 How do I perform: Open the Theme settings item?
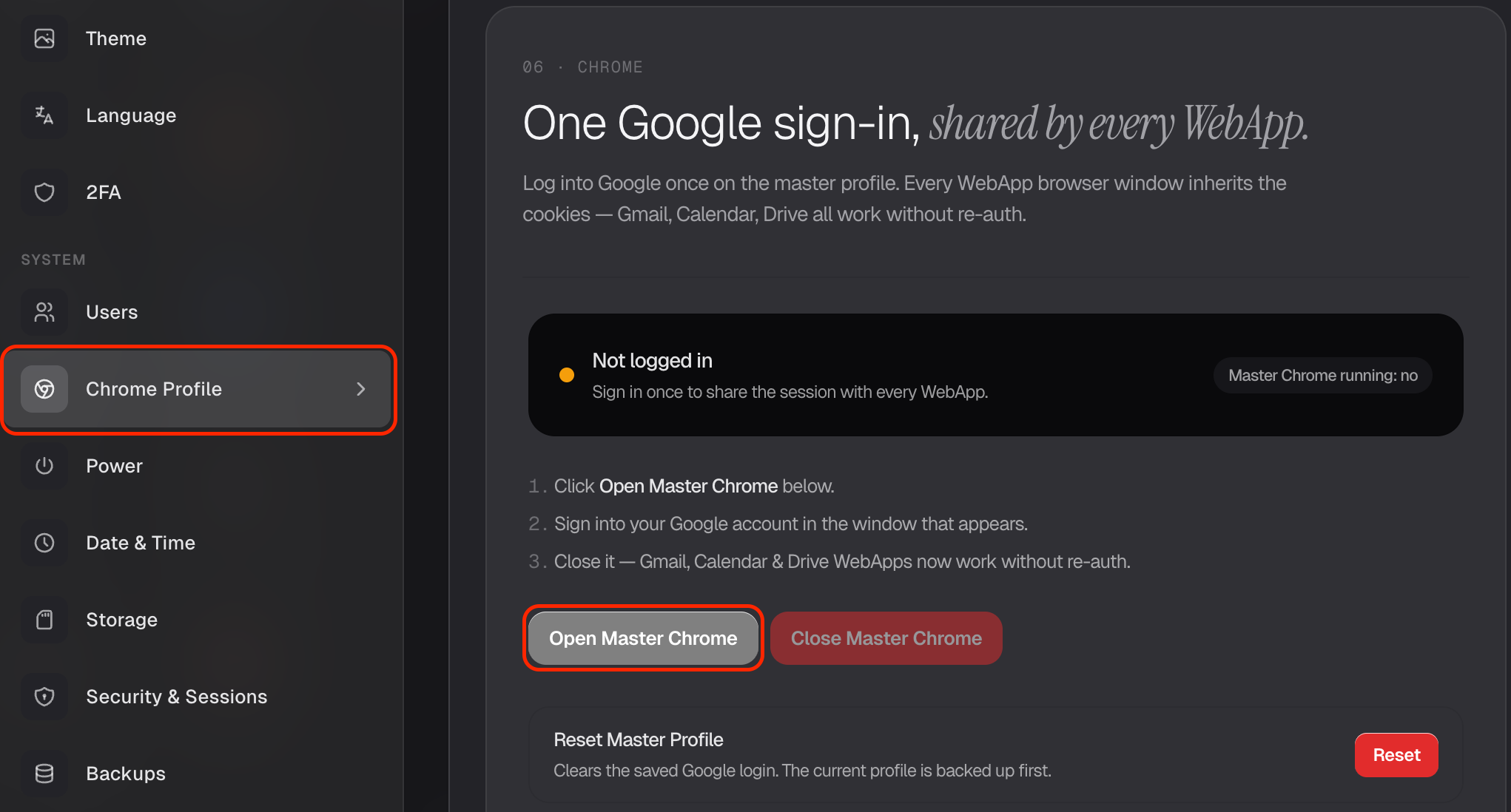tap(198, 38)
